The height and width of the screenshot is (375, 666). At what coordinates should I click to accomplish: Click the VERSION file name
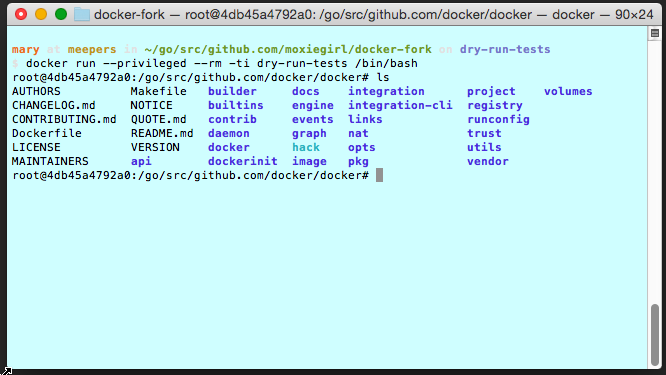click(x=155, y=147)
